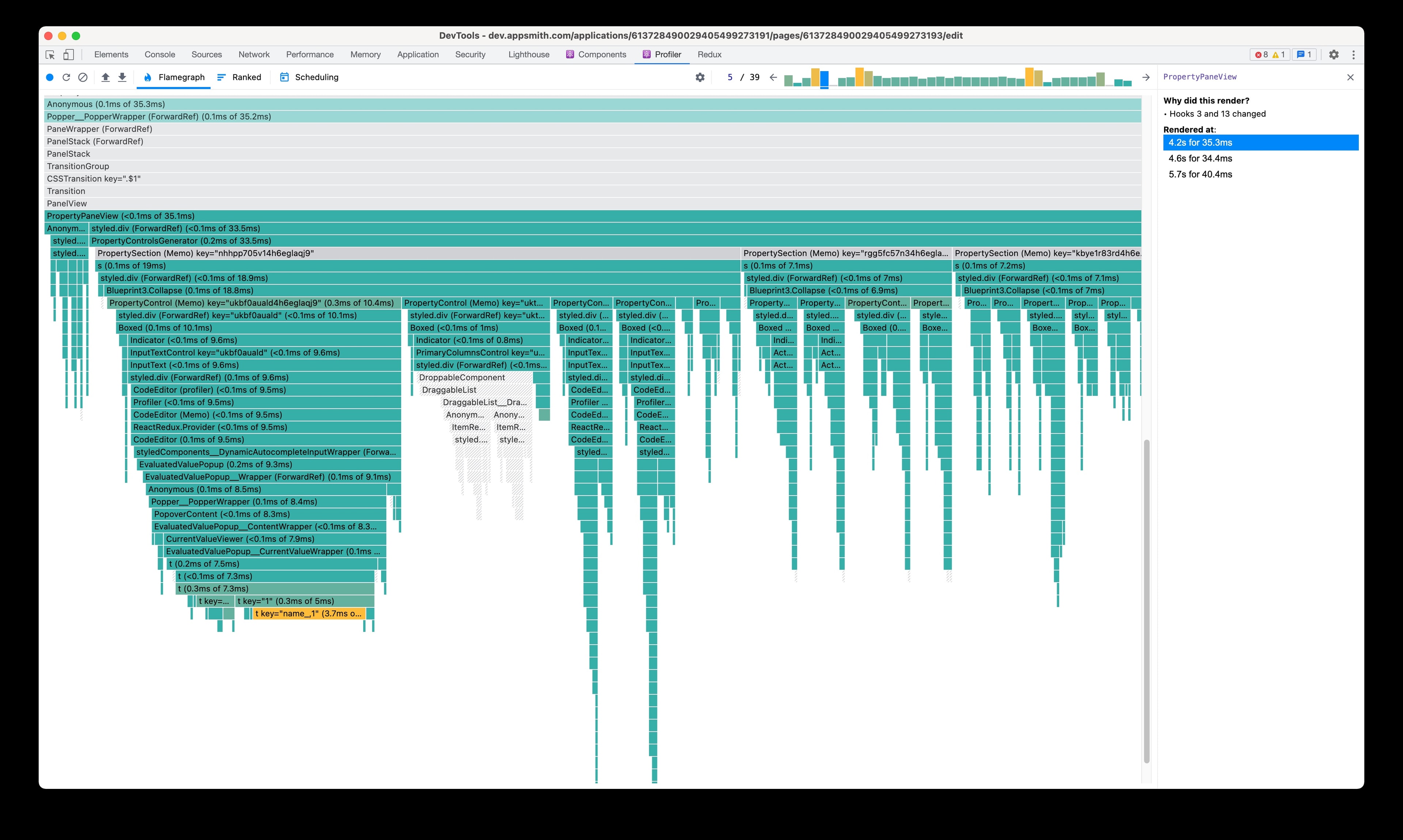Select render at 5.7s for 40.4ms
Viewport: 1403px width, 840px height.
tap(1261, 174)
